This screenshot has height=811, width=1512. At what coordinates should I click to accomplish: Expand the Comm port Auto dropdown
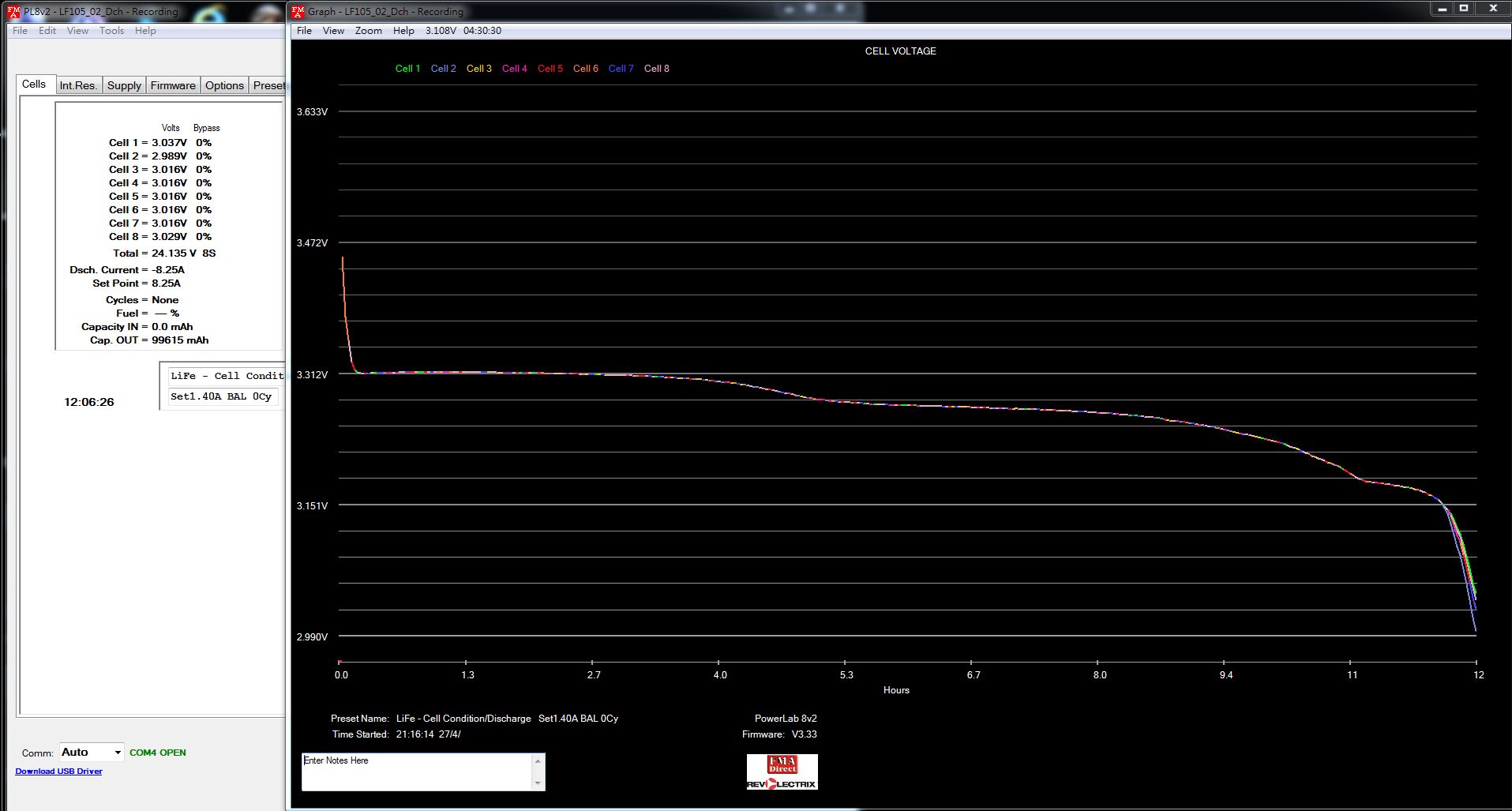click(118, 753)
